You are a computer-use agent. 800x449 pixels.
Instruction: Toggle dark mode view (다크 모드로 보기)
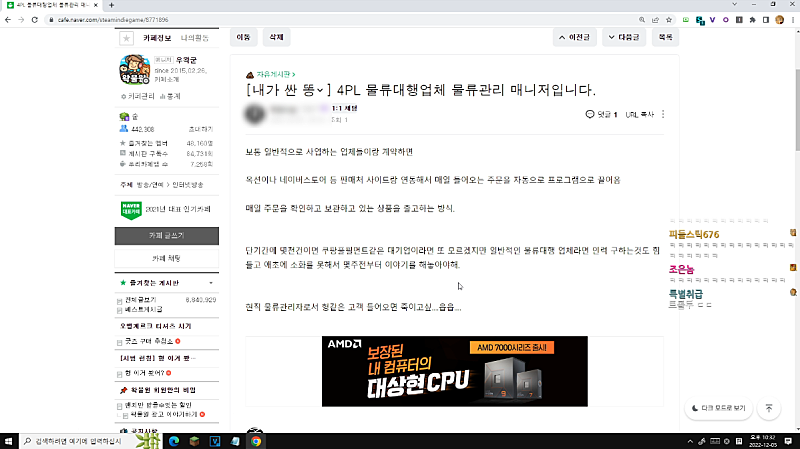tap(719, 408)
